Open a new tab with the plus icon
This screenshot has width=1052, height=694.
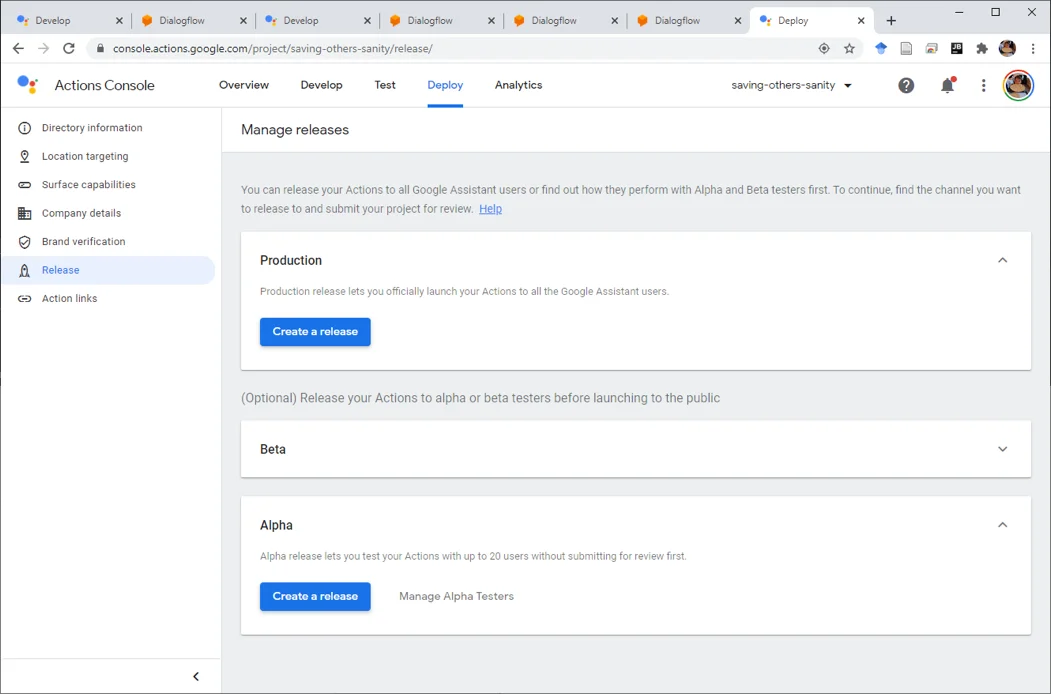[891, 21]
